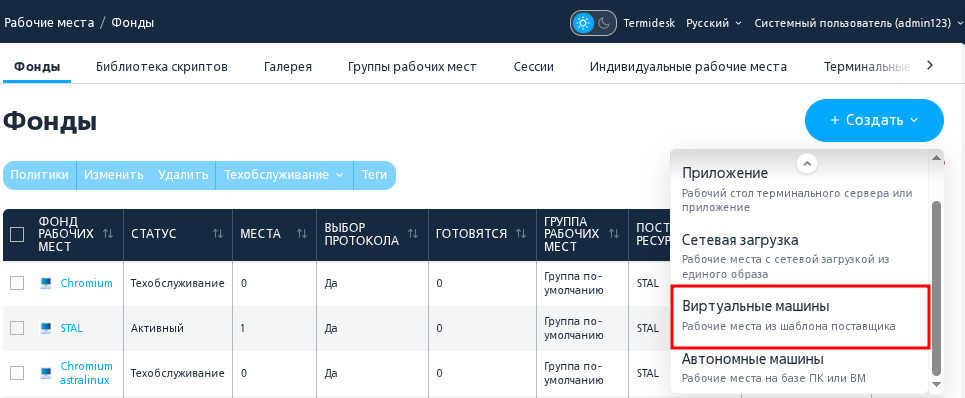Viewport: 965px width, 398px height.
Task: Open the Создать dropdown button
Action: pos(874,120)
